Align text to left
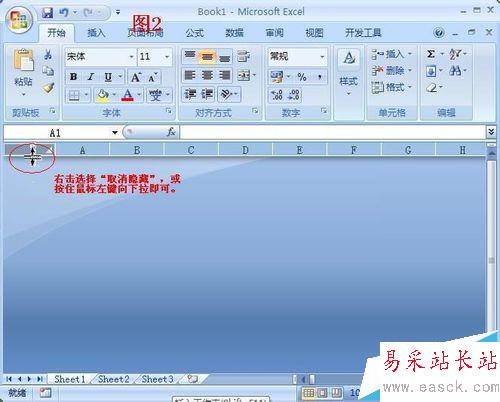 (x=190, y=76)
